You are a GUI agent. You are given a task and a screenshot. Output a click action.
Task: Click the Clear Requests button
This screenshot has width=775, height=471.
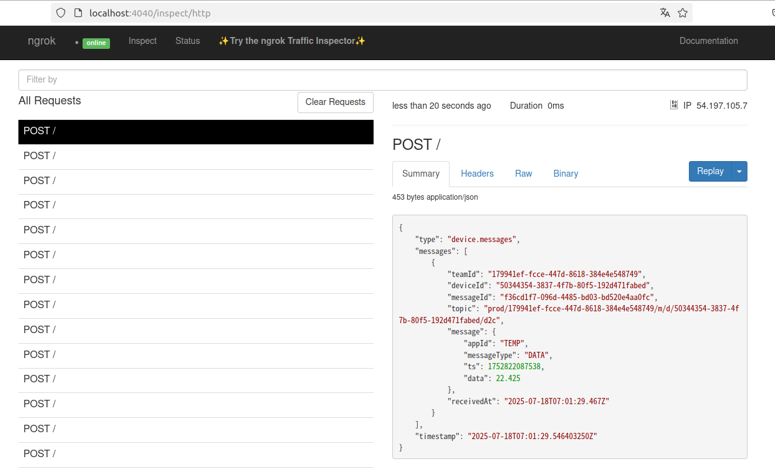(x=335, y=102)
